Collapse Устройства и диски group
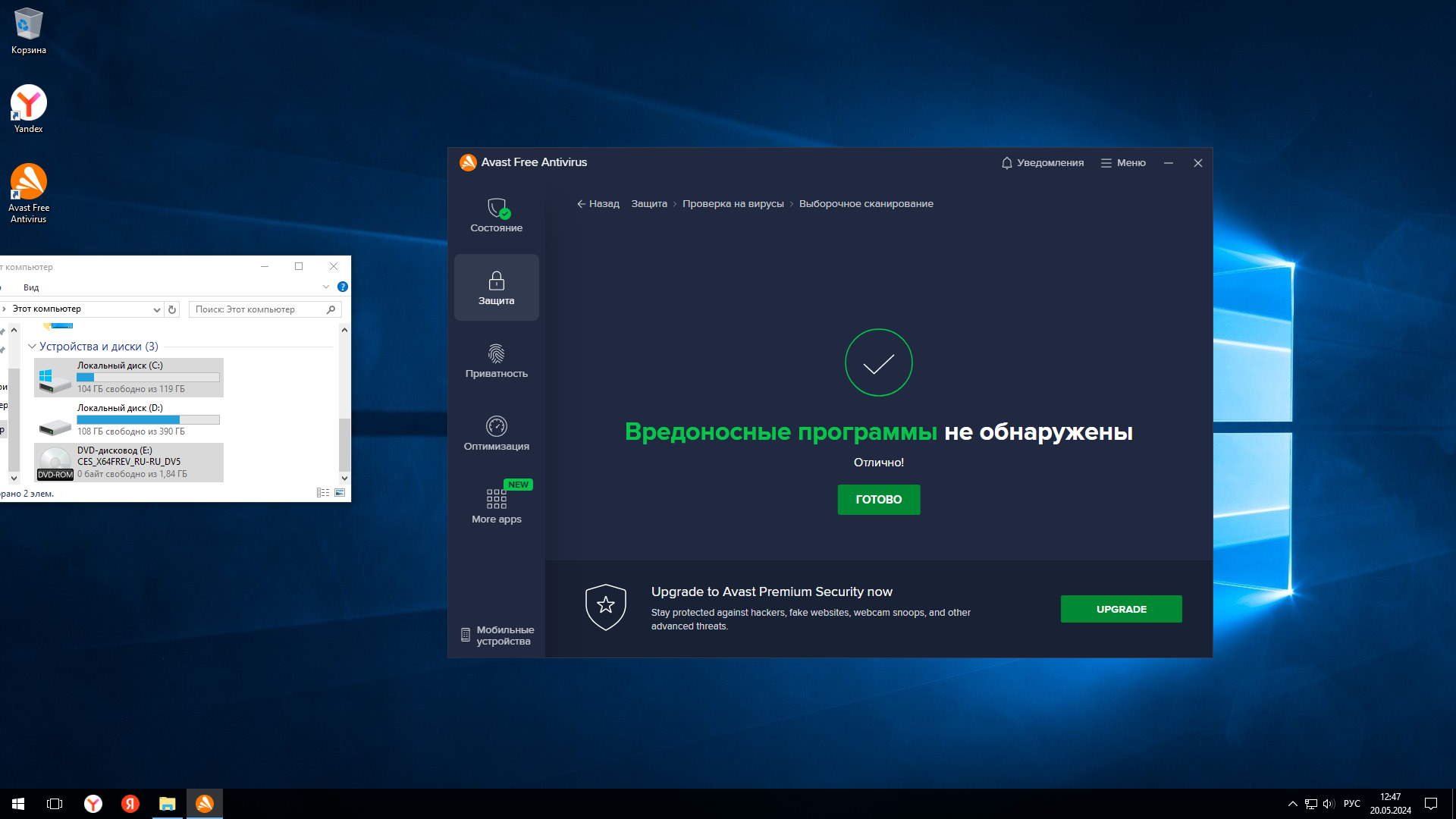1456x819 pixels. point(32,347)
